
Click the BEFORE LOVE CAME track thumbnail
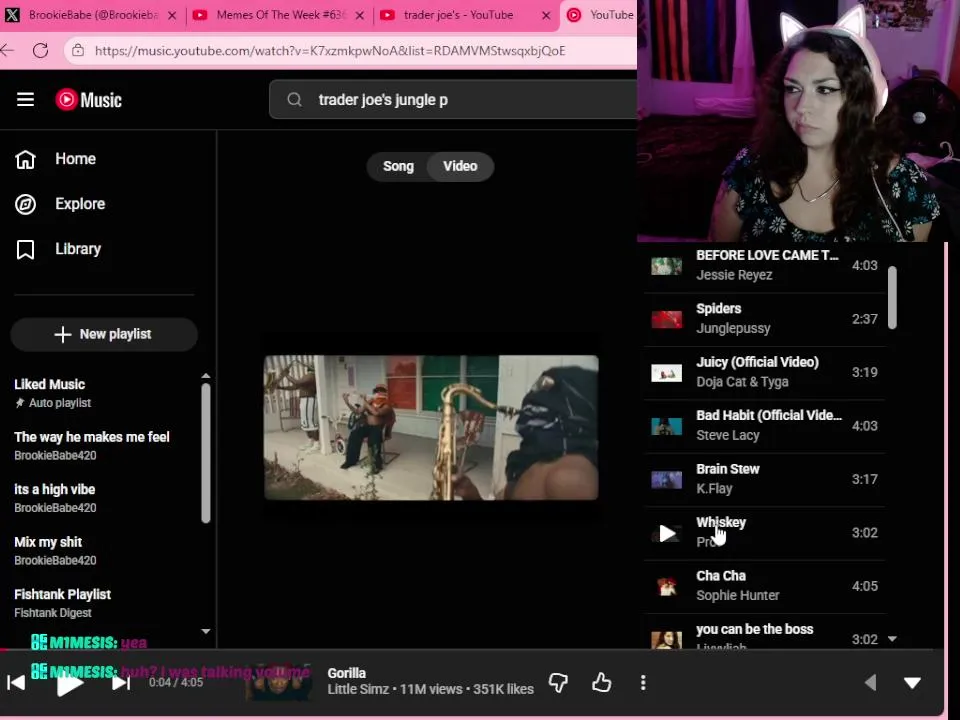(x=667, y=266)
